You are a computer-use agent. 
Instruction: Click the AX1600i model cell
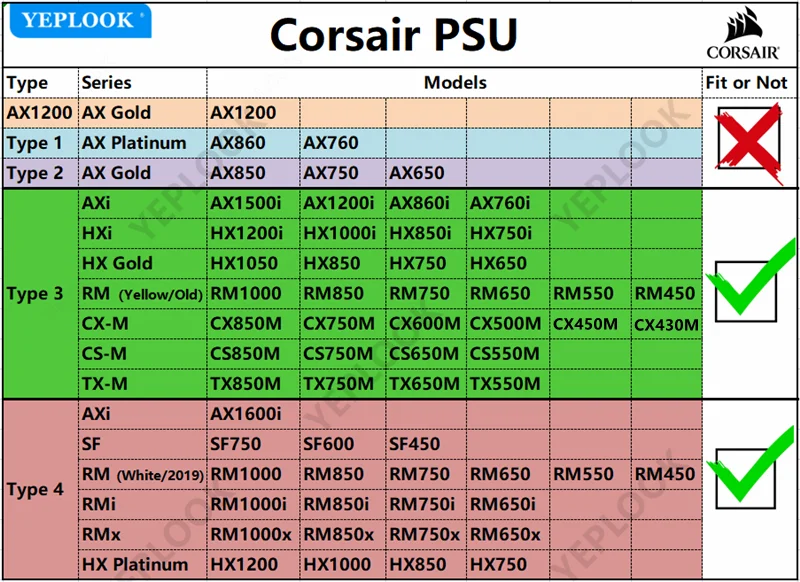point(246,414)
